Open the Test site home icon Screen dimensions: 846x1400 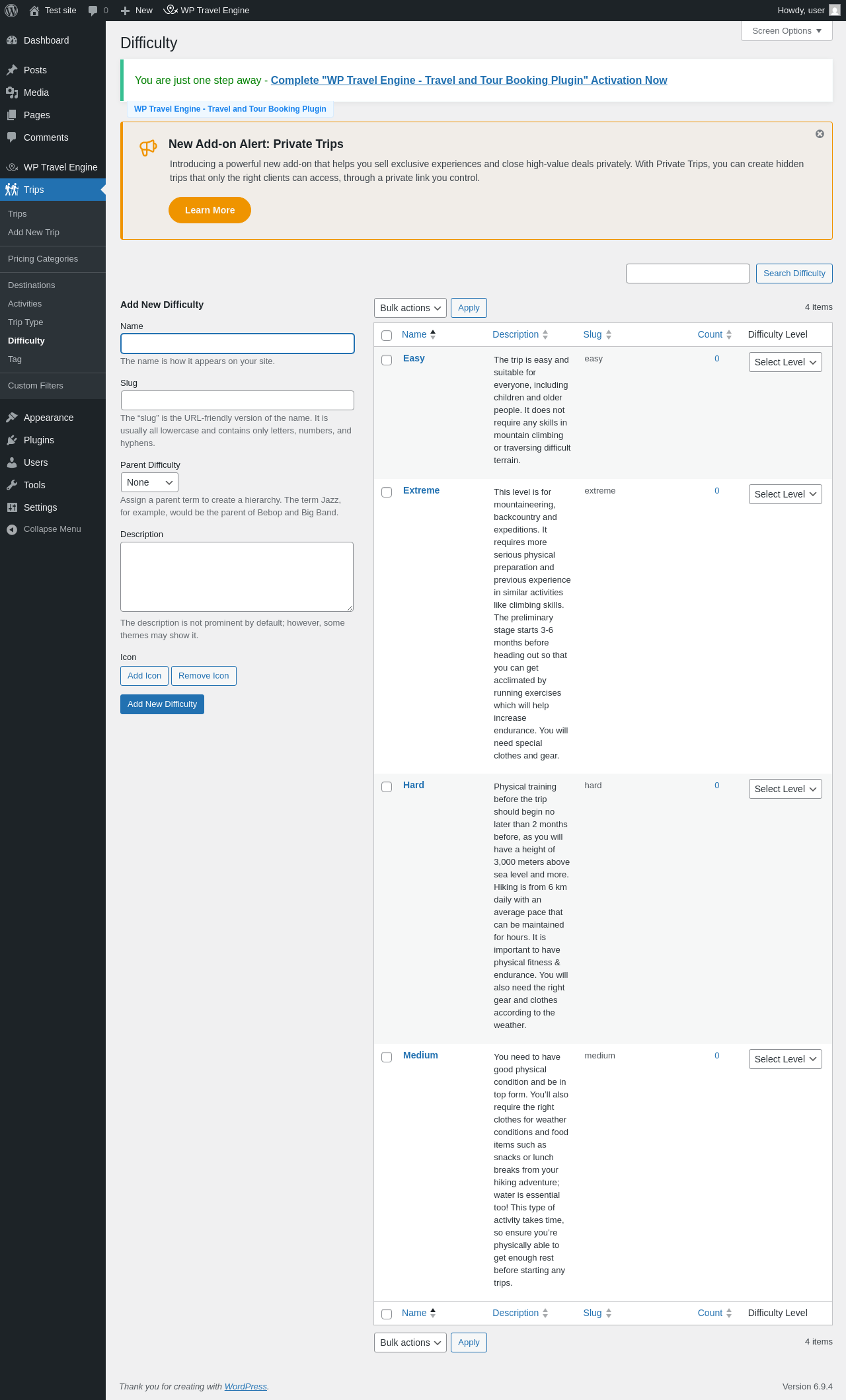pyautogui.click(x=34, y=11)
